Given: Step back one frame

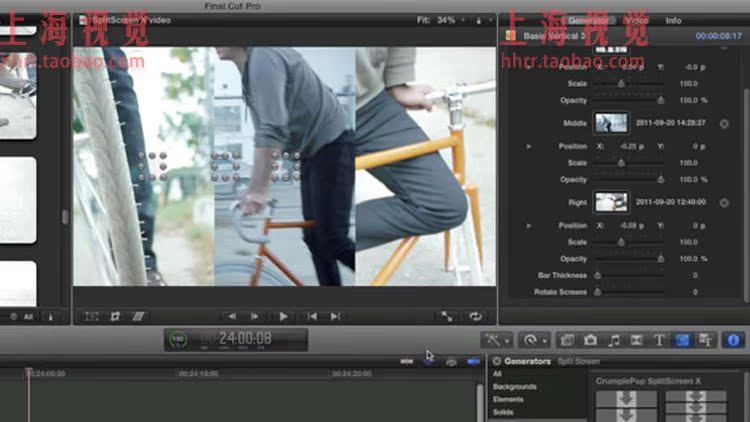Looking at the screenshot, I should (232, 316).
